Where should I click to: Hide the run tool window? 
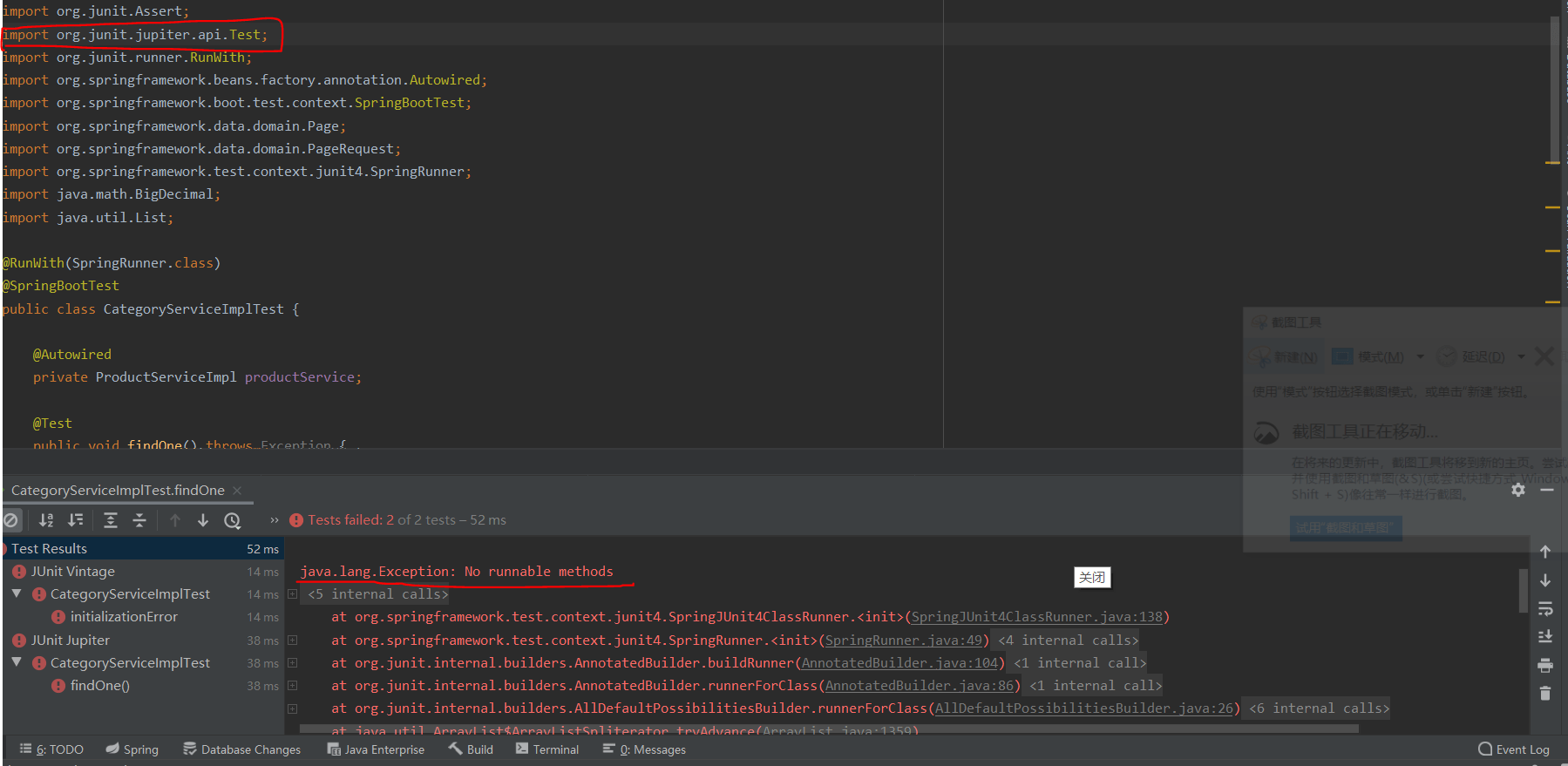[1547, 491]
